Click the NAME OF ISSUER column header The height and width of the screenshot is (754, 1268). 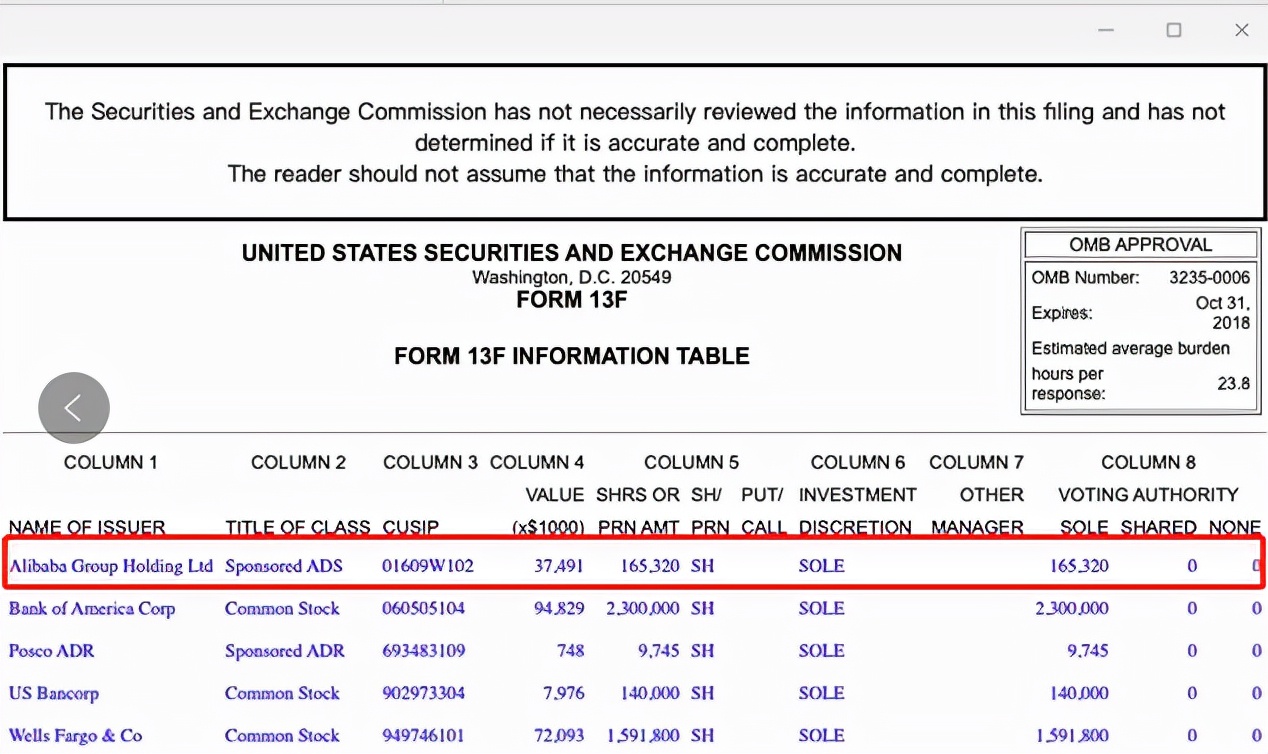click(87, 527)
